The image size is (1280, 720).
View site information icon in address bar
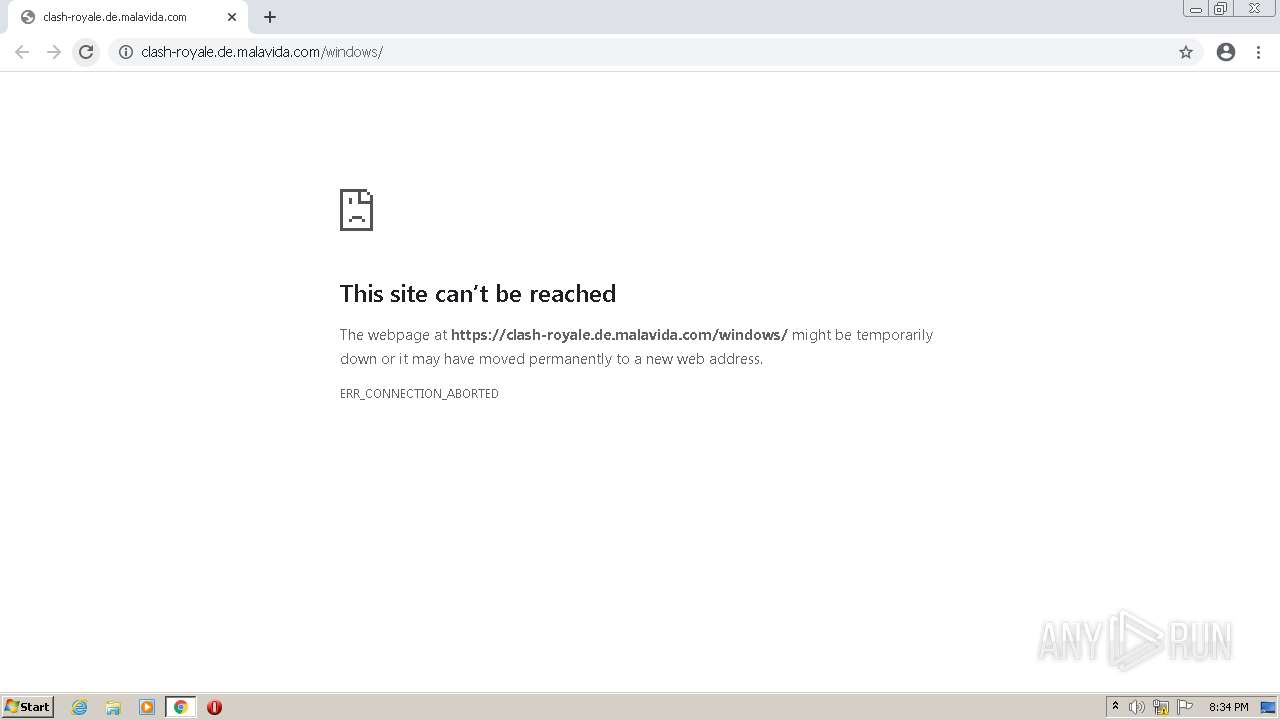[x=126, y=52]
